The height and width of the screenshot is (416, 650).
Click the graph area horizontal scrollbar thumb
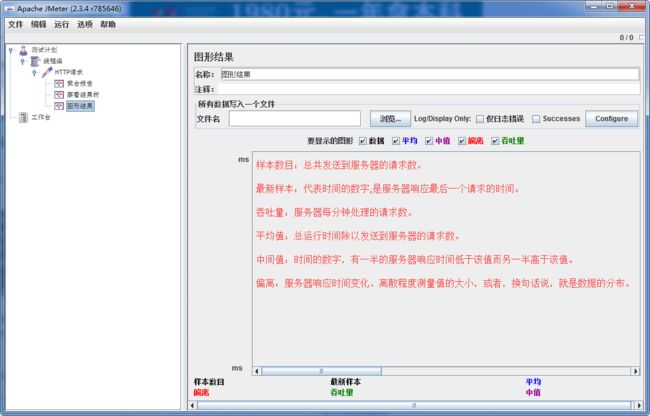coord(321,371)
